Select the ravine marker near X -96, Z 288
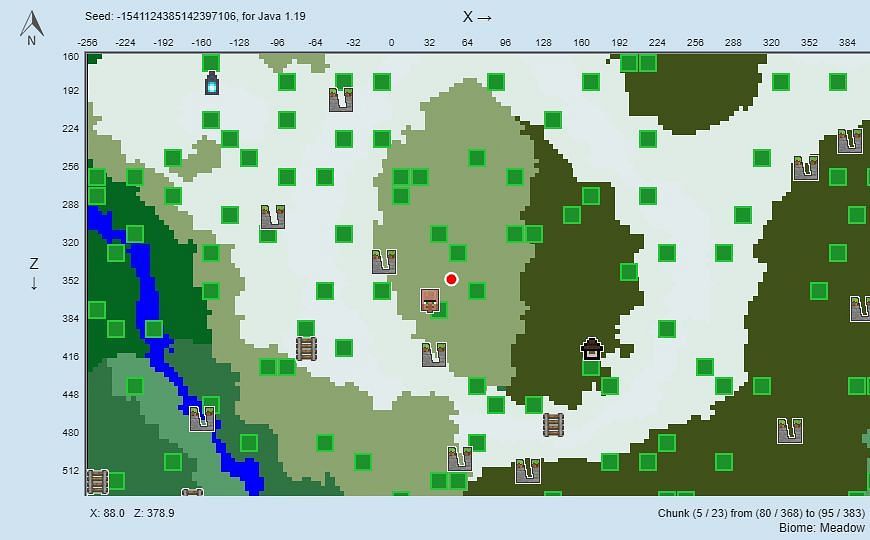Viewport: 870px width, 540px height. [x=273, y=217]
